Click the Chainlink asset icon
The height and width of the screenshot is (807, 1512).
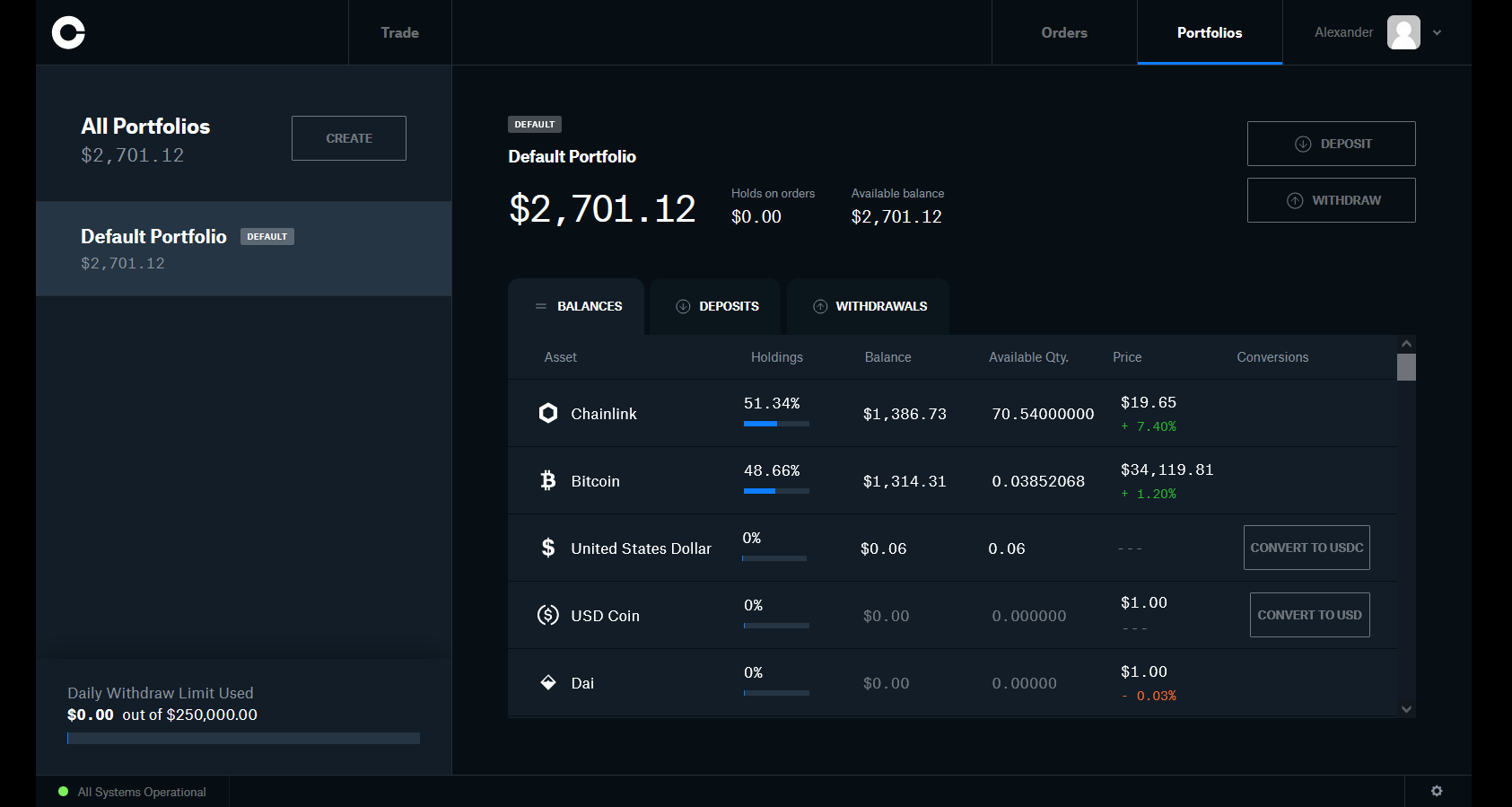click(548, 413)
